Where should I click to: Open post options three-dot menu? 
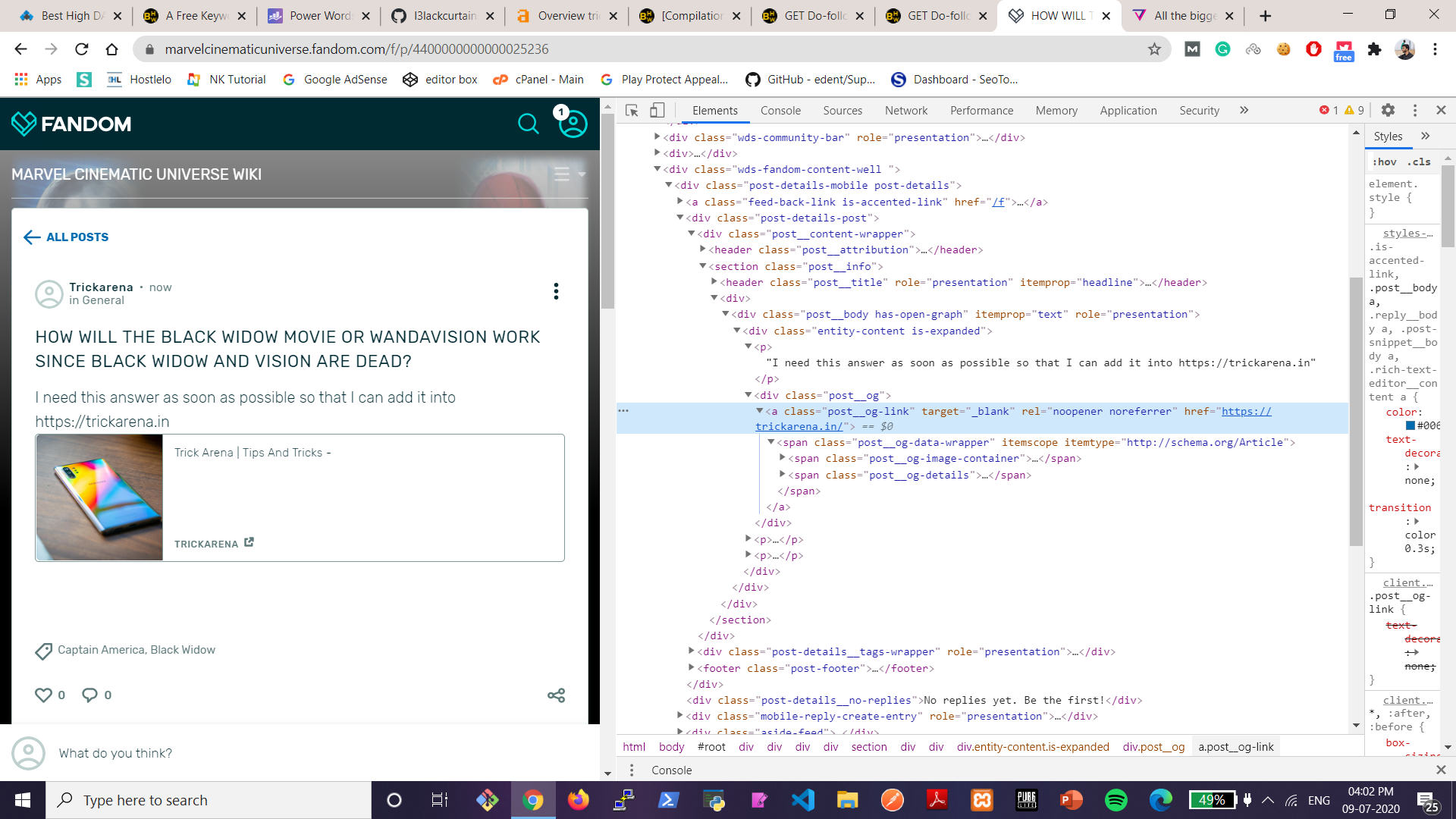pos(556,291)
